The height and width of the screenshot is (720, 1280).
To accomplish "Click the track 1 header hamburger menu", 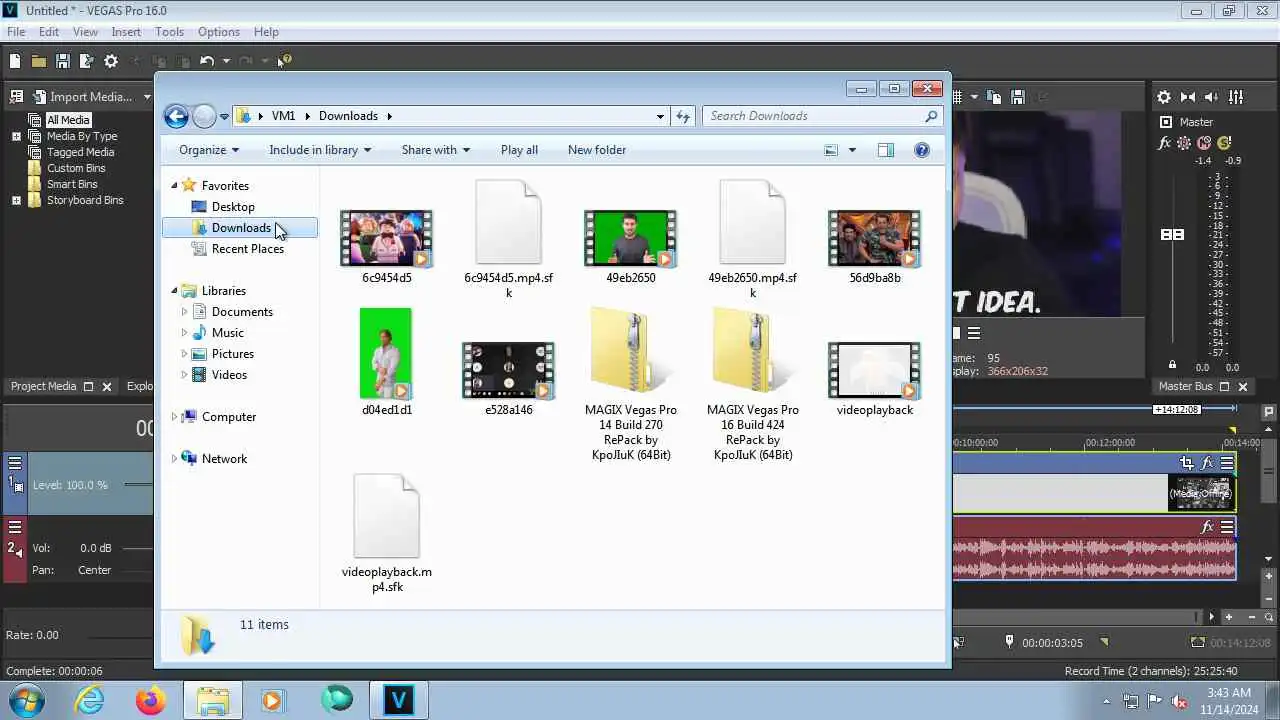I will 15,463.
